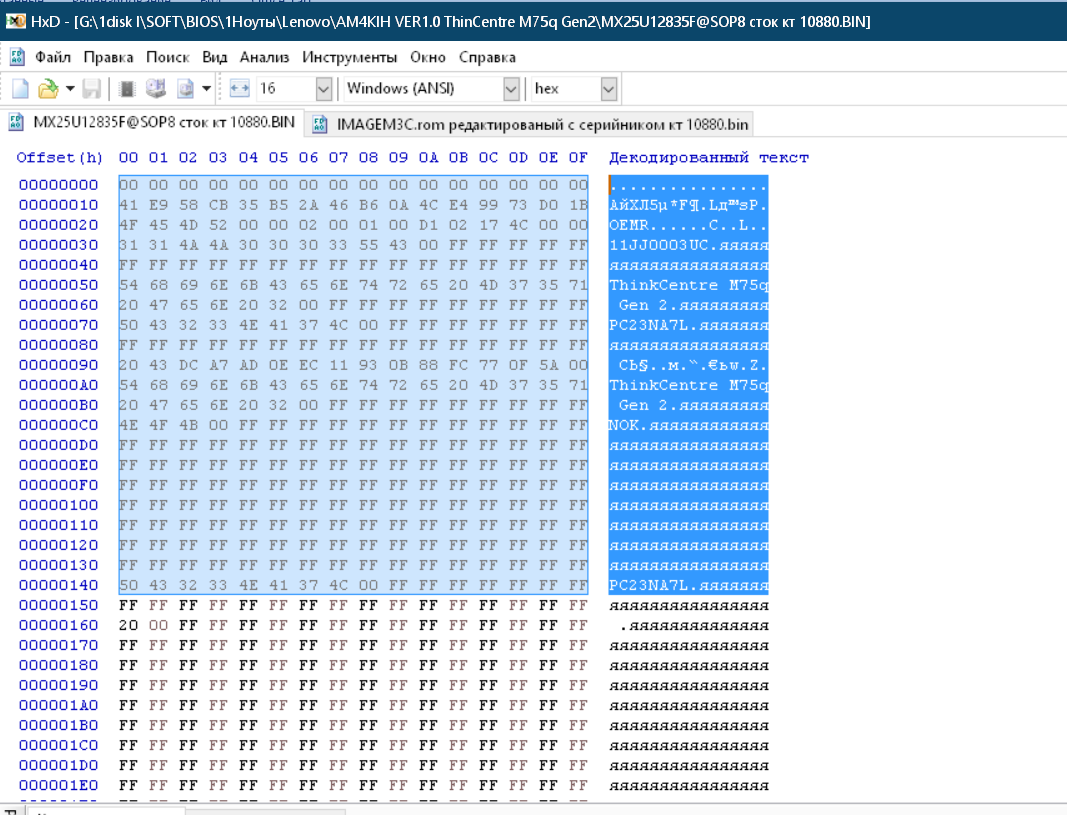Click offset 00000090 row label
Viewport: 1067px width, 815px height.
click(59, 365)
